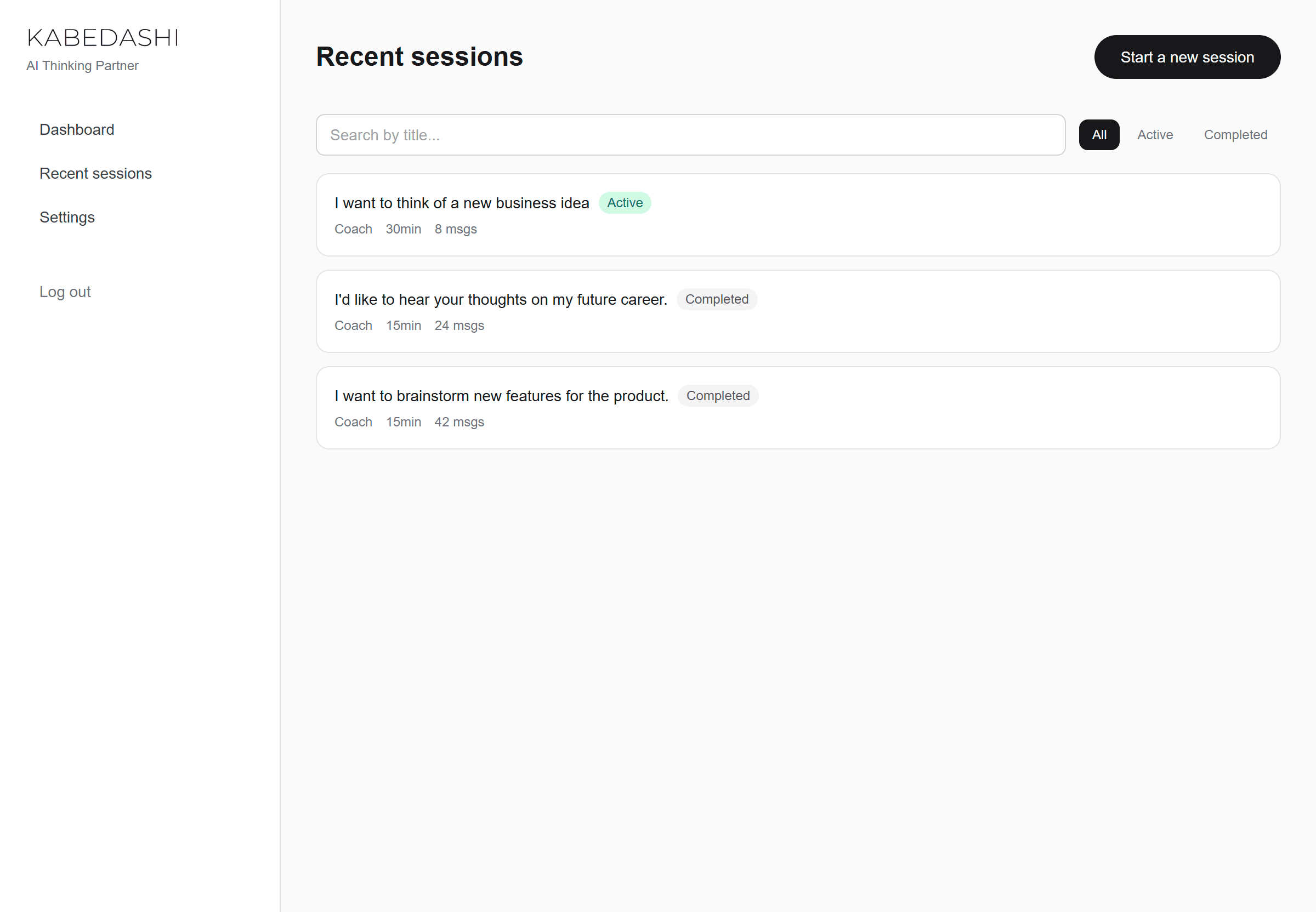Click the Recent sessions page heading
The height and width of the screenshot is (912, 1316).
[419, 56]
